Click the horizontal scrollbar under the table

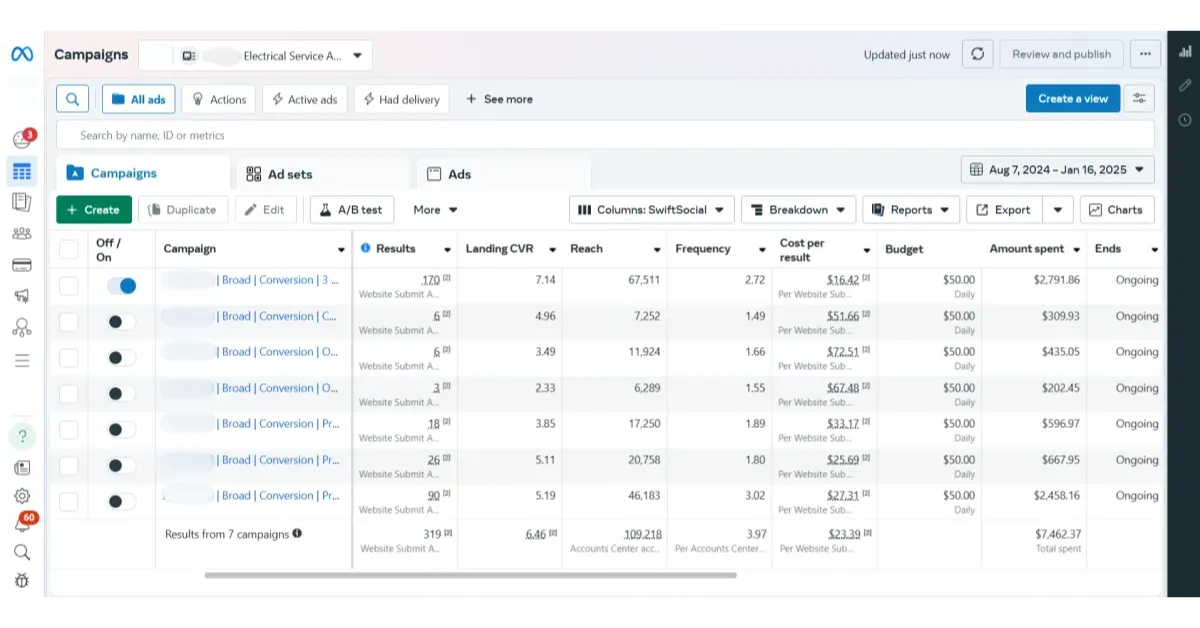(x=470, y=575)
